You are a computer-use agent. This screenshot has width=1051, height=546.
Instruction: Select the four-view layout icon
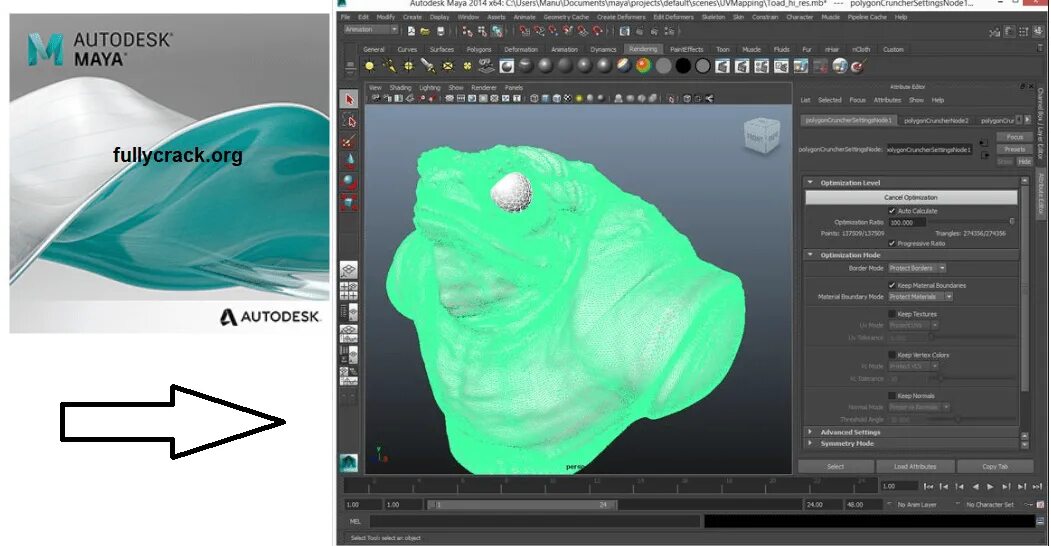[x=349, y=291]
